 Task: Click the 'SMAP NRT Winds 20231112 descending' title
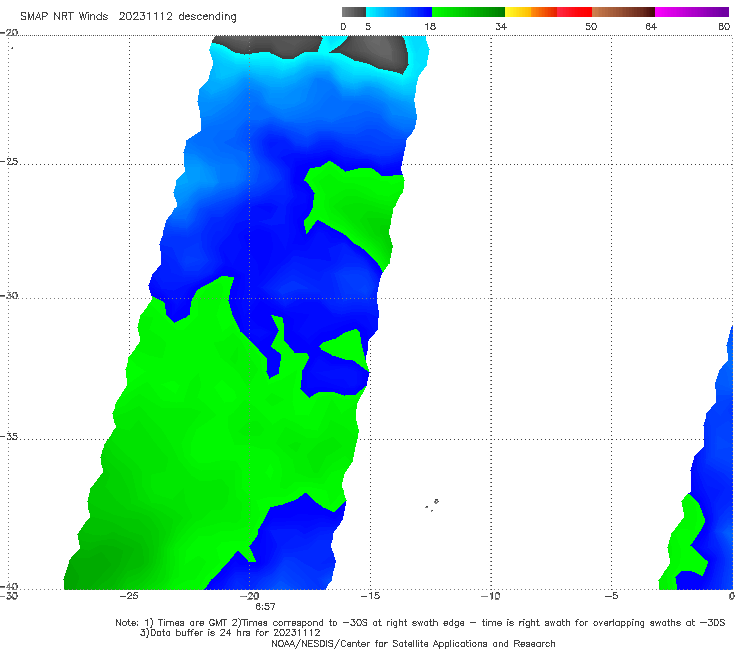(128, 17)
